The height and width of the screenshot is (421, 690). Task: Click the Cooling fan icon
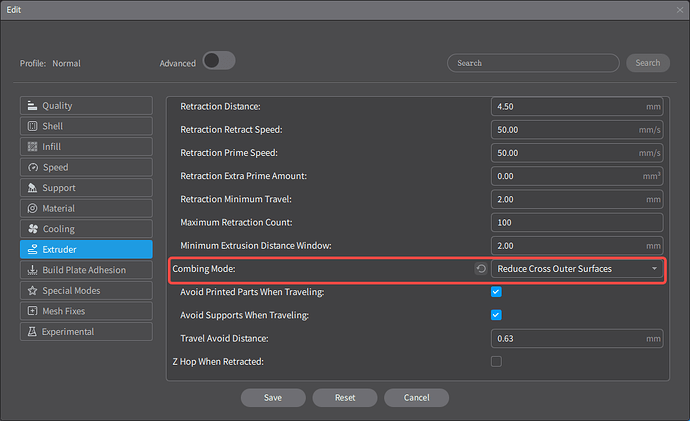[33, 229]
